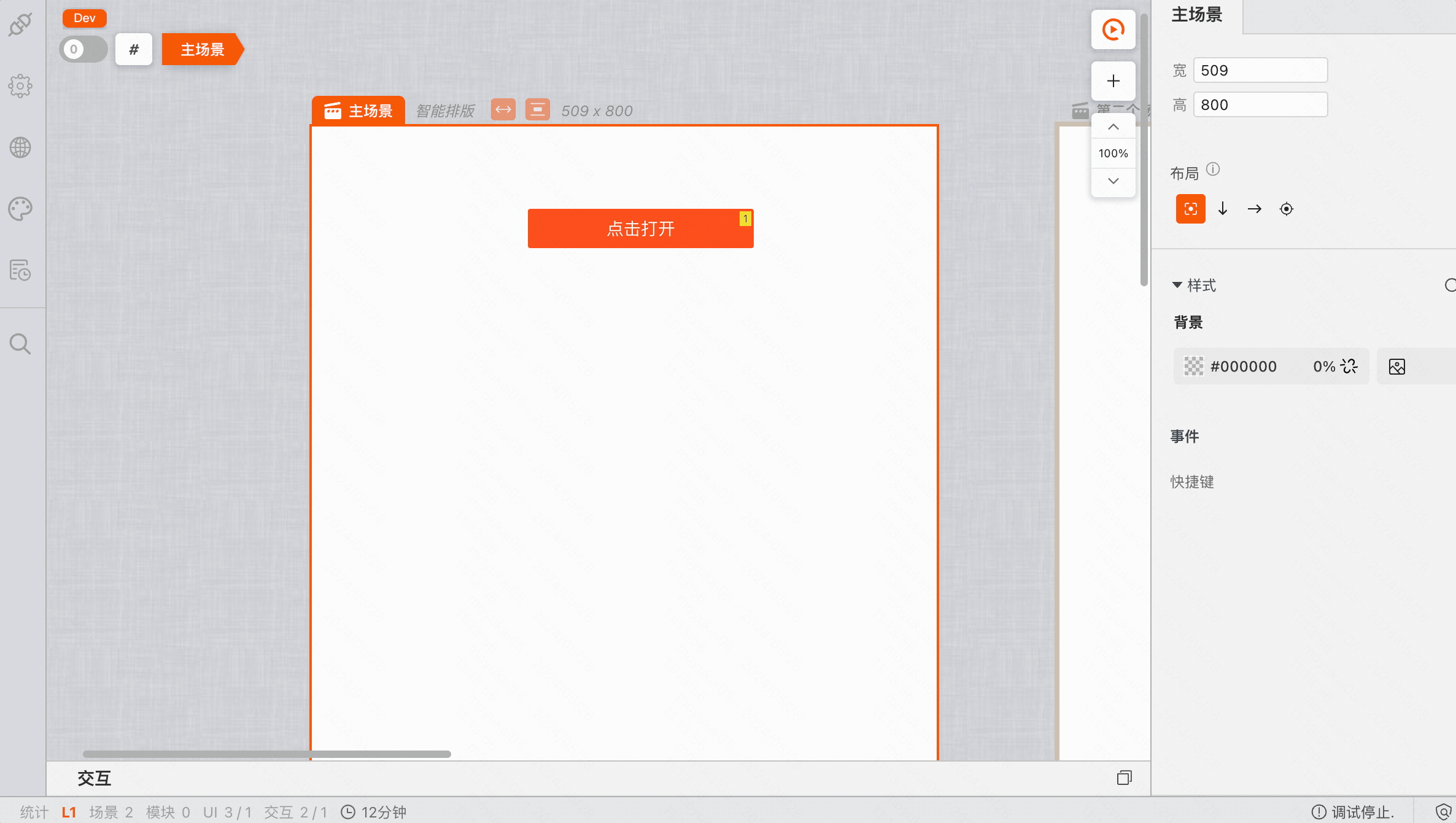The width and height of the screenshot is (1456, 823).
Task: Click the search icon in the left sidebar
Action: click(20, 344)
